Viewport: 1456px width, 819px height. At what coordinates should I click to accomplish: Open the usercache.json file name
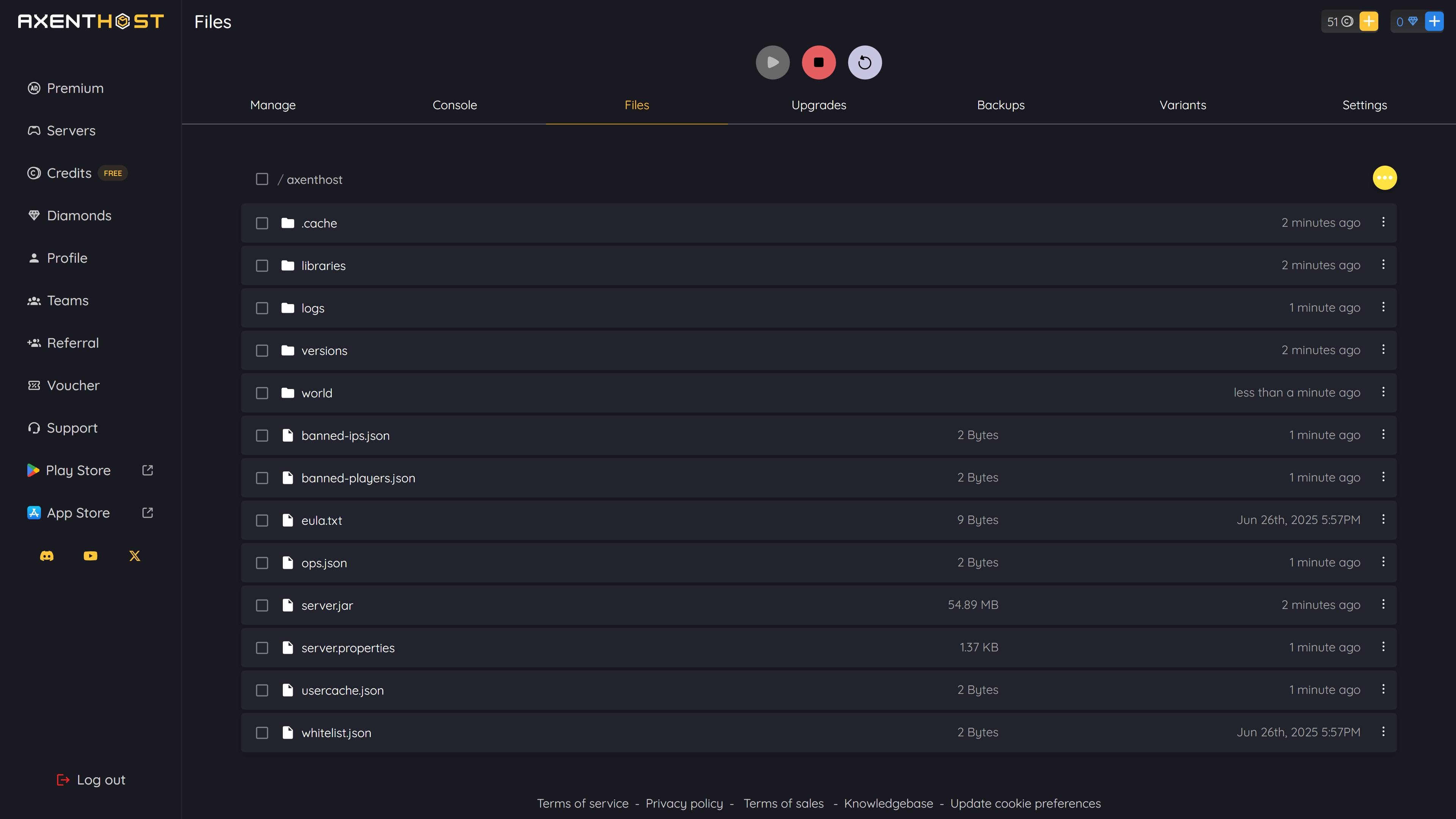(x=342, y=690)
